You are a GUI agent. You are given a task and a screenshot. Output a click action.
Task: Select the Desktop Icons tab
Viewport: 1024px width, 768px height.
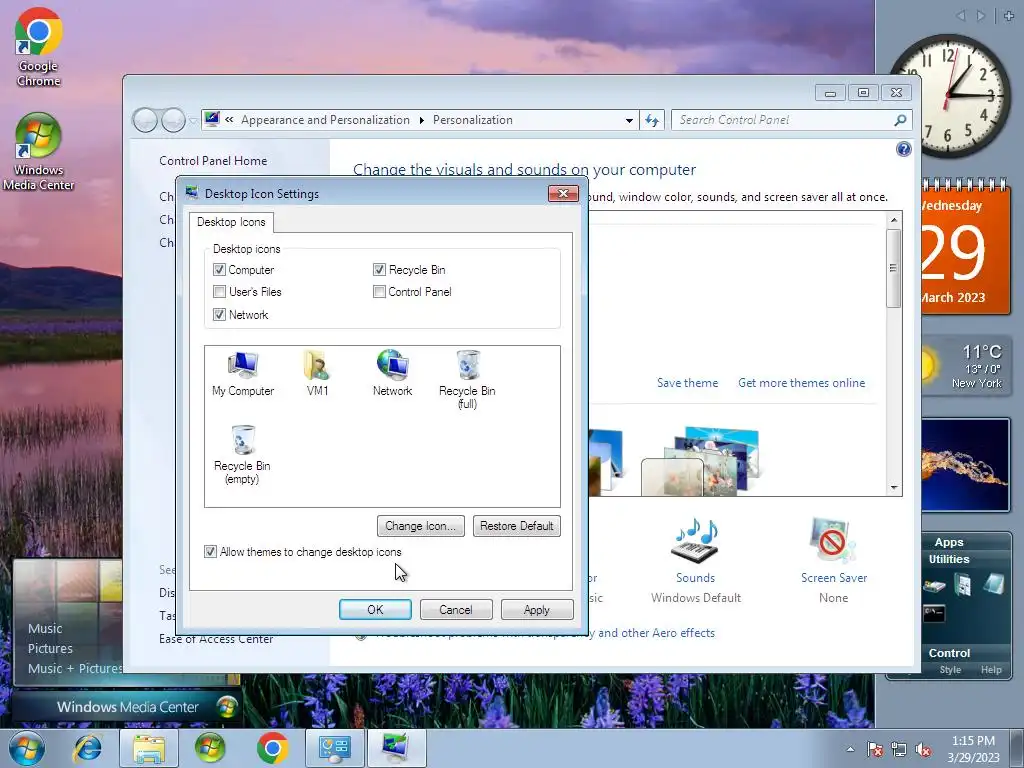point(231,222)
